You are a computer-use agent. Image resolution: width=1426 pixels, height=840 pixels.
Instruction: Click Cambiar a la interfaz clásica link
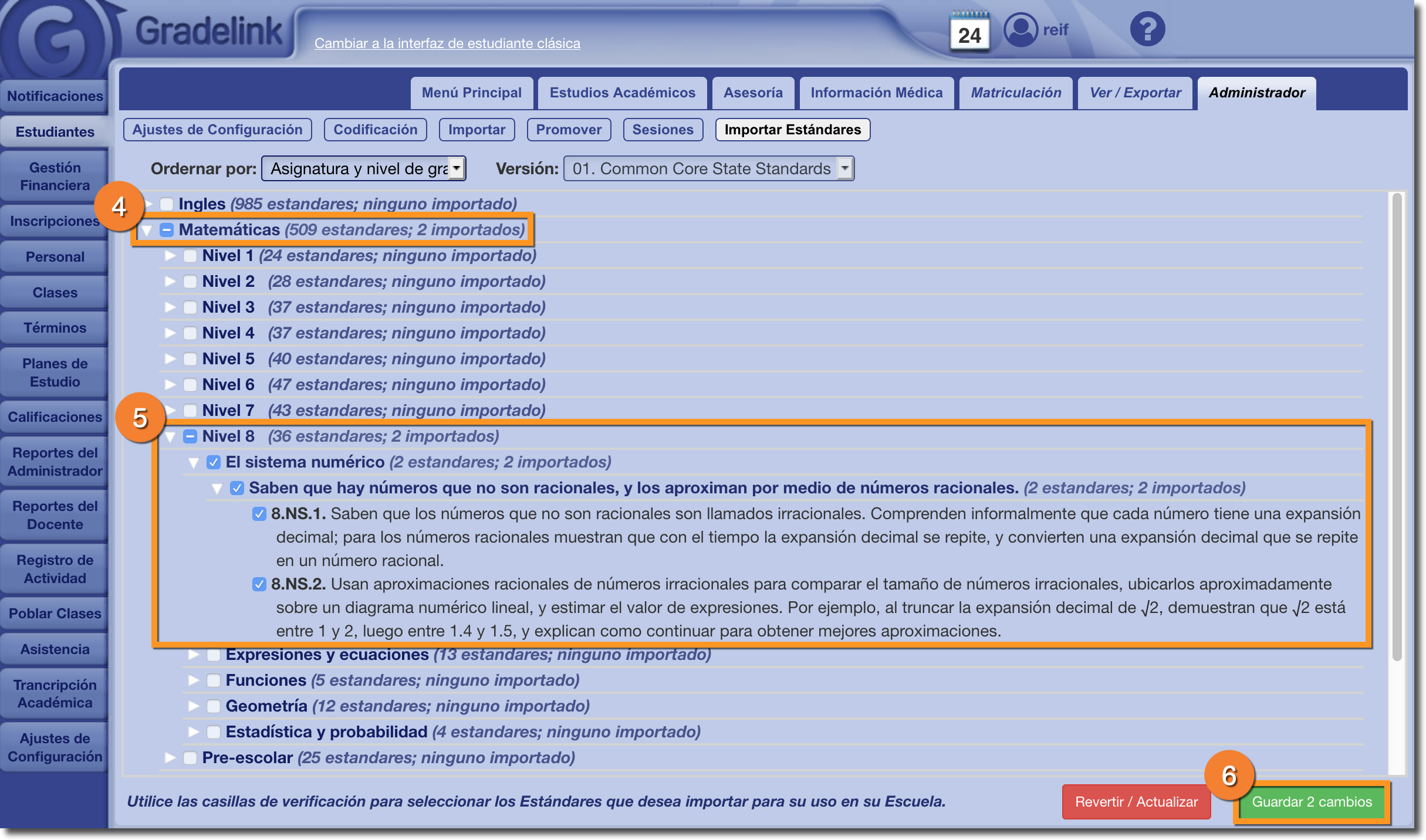pyautogui.click(x=447, y=43)
